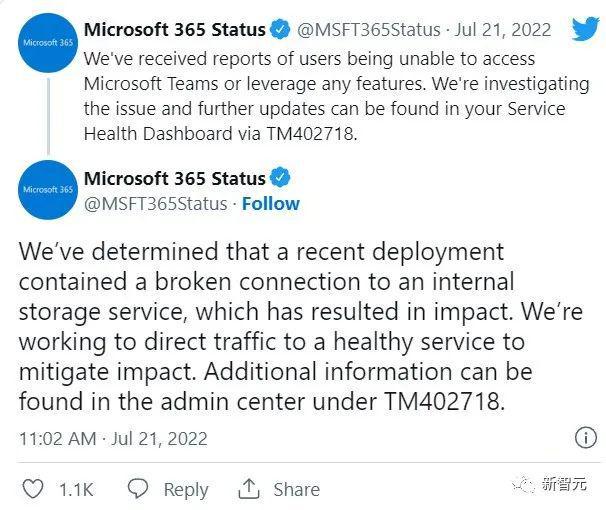
Task: Click the Share upload arrow icon
Action: (248, 489)
